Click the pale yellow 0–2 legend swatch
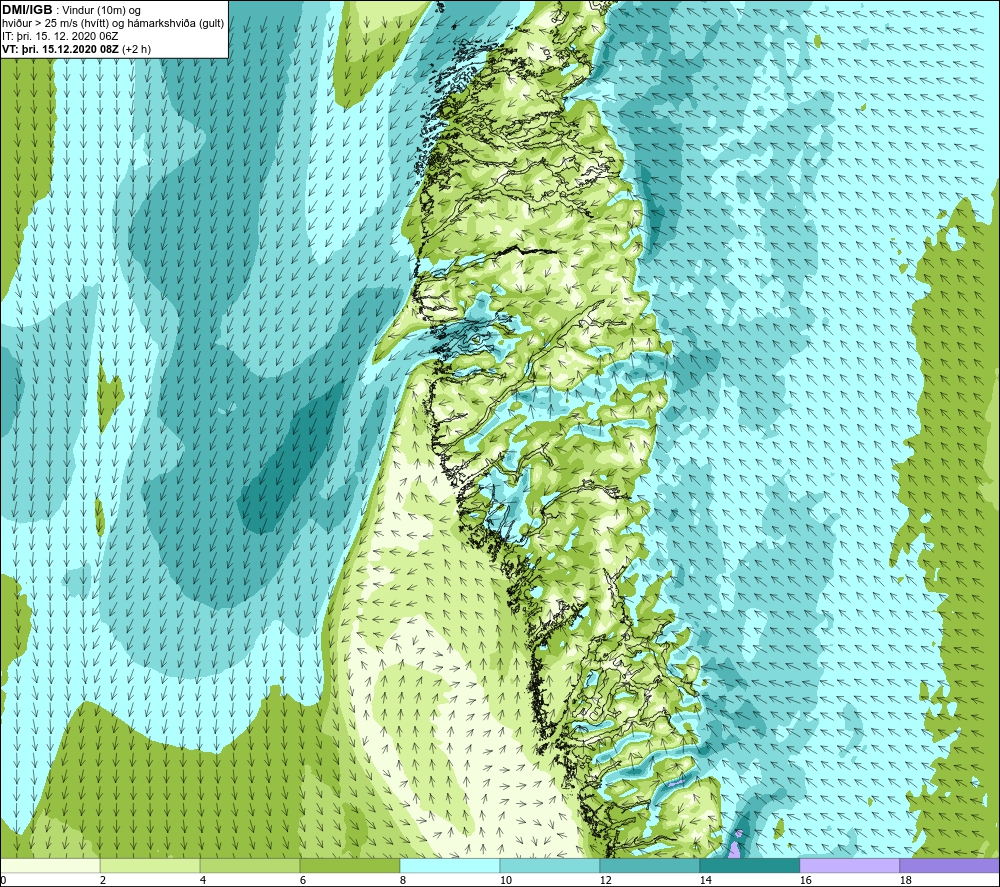The width and height of the screenshot is (1000, 887). [50, 865]
